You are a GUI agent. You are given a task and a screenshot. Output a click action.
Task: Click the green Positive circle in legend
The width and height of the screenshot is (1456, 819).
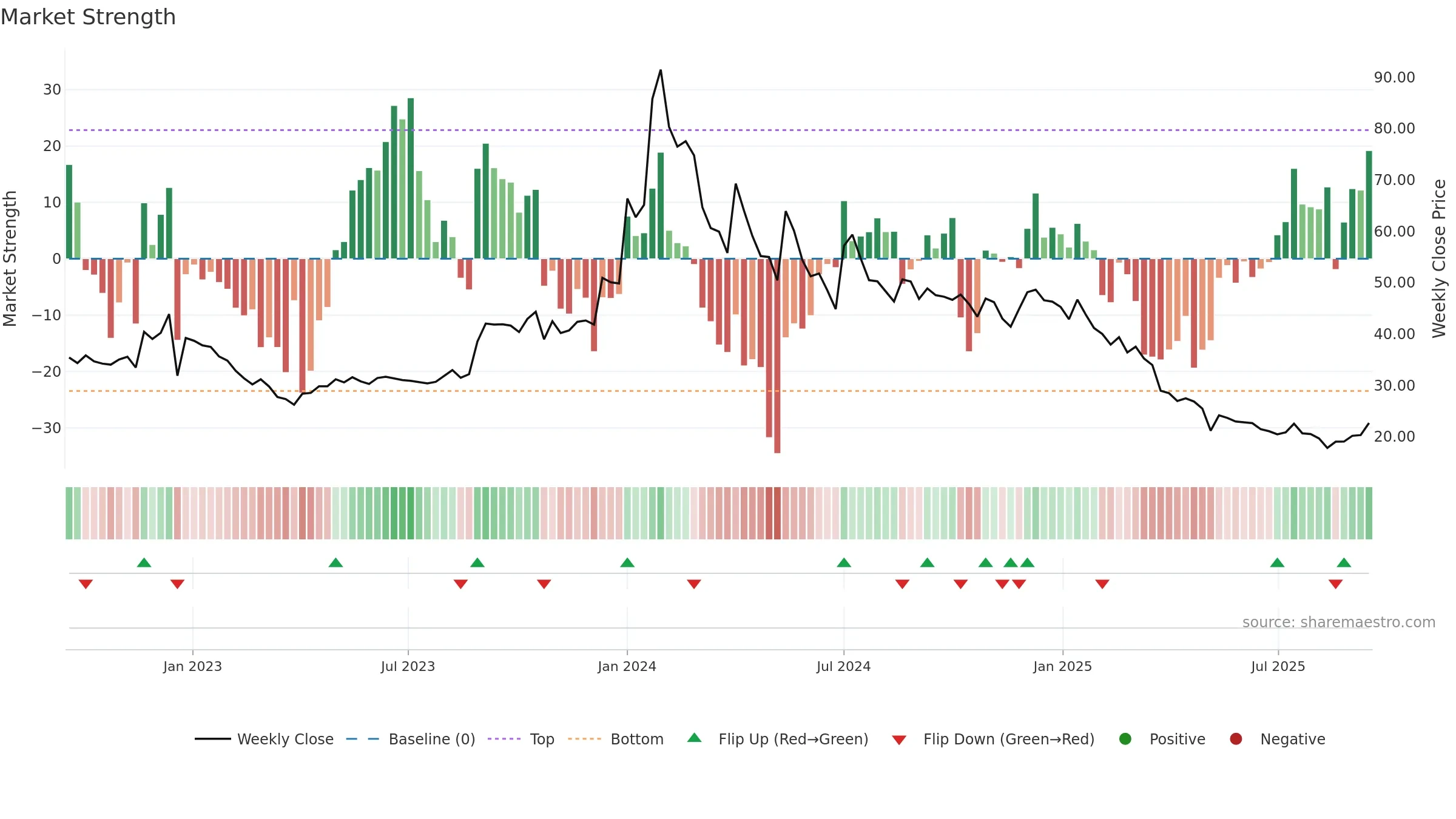(1125, 739)
